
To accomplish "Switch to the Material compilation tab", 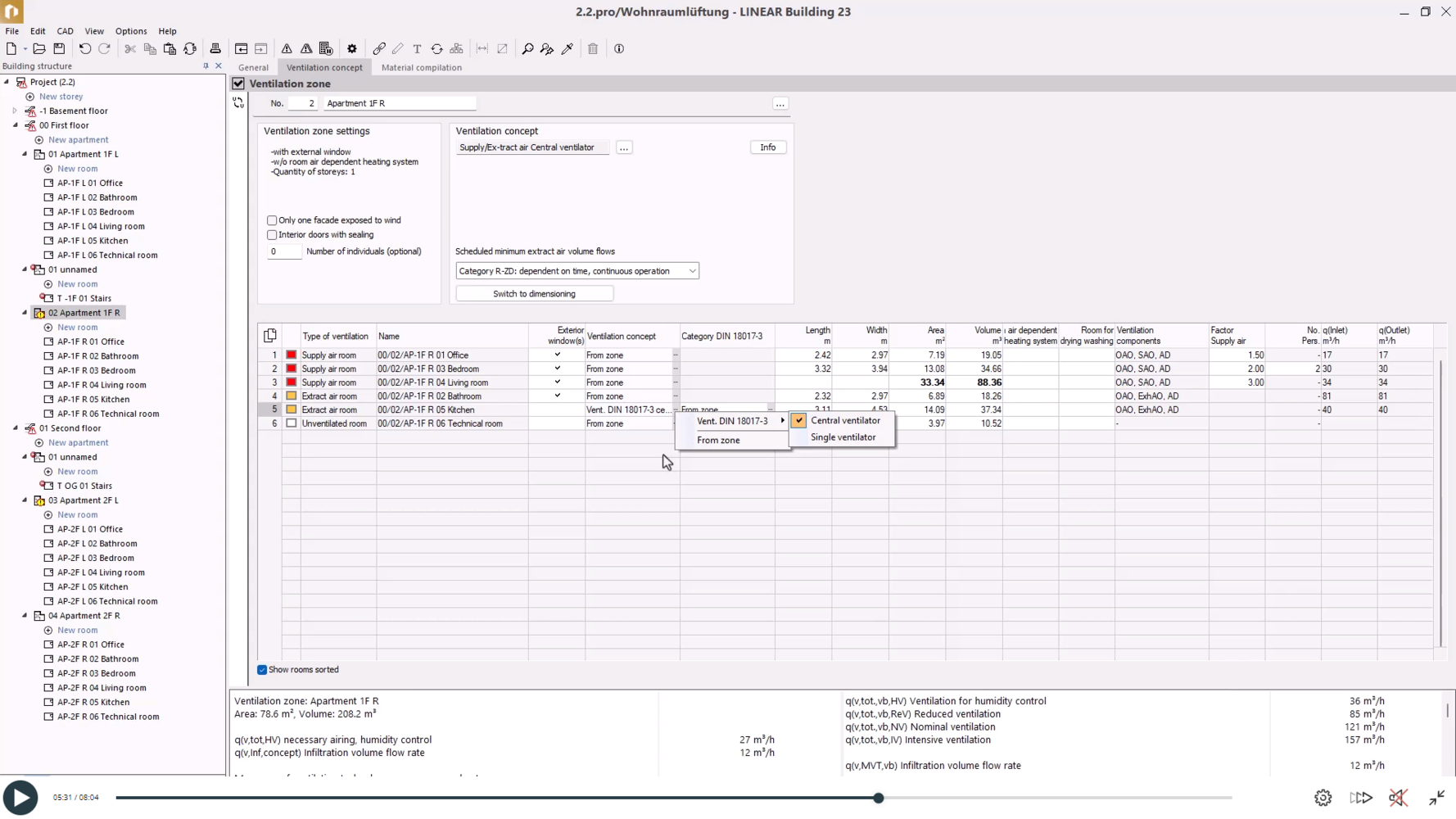I will (x=421, y=68).
